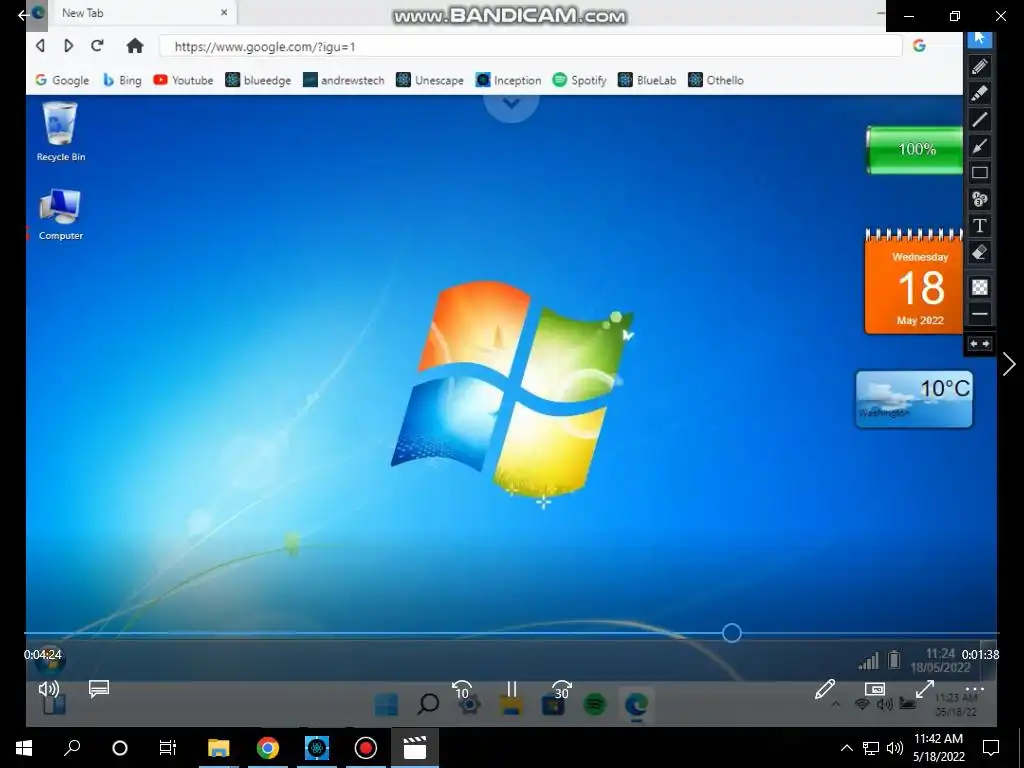Select the pencil drawing tool

980,66
